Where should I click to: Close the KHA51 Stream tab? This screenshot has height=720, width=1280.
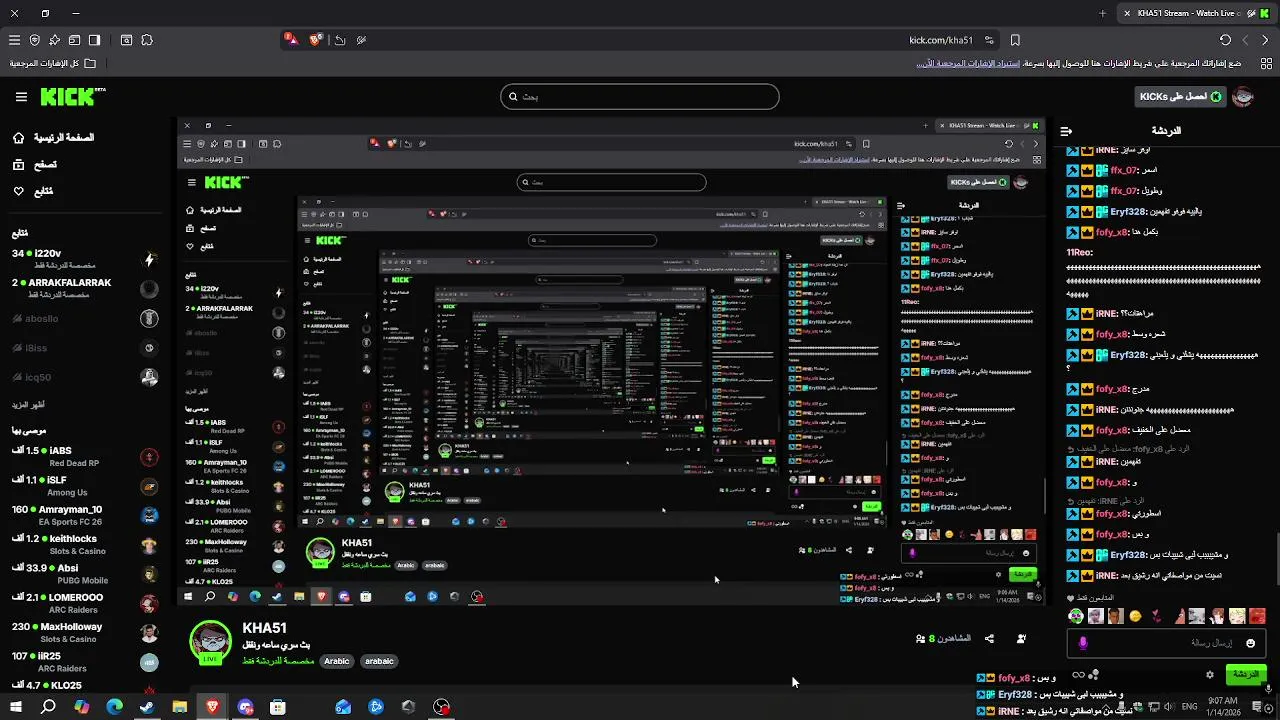pos(1127,13)
